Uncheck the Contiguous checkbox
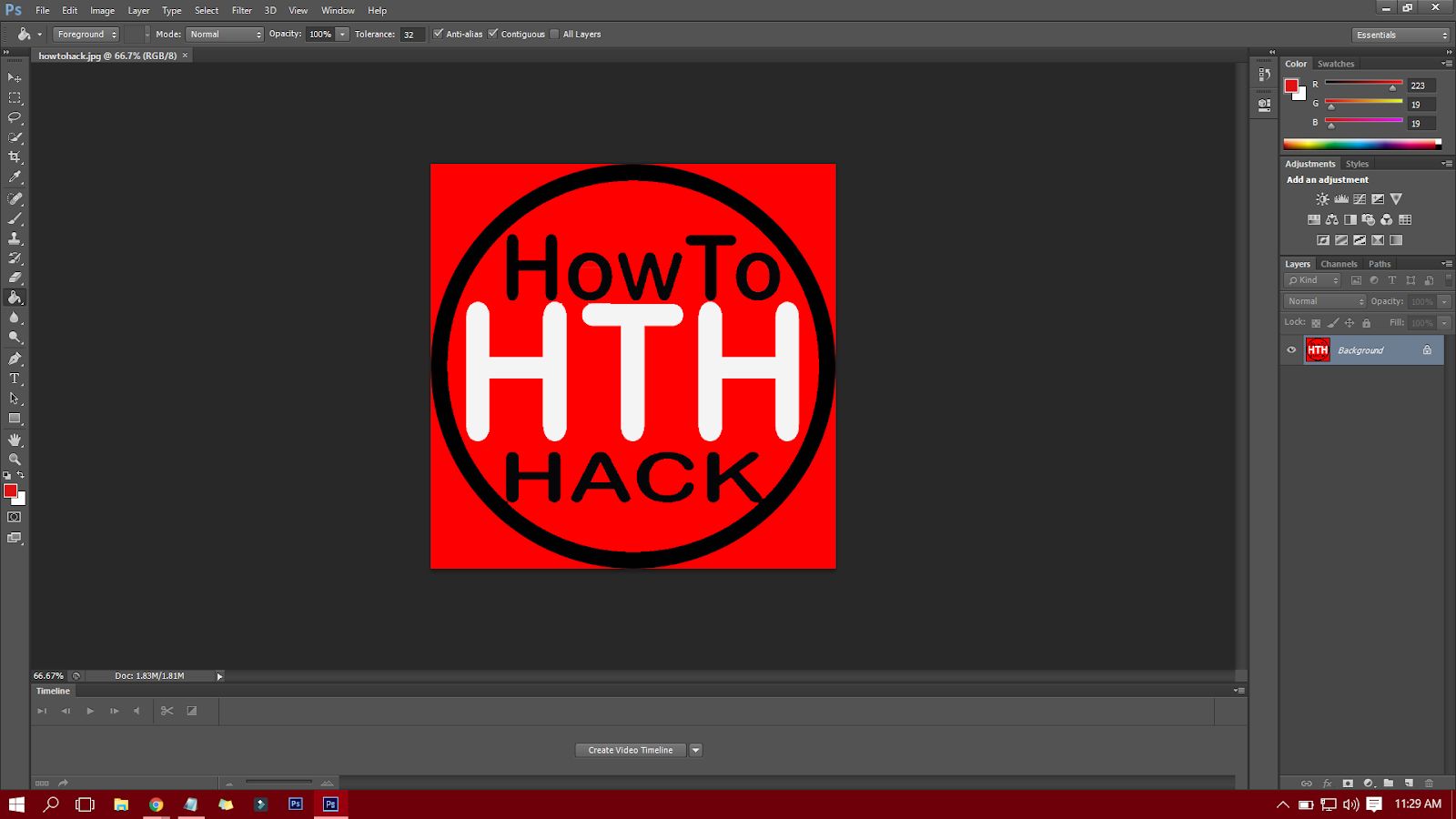Viewport: 1456px width, 819px height. (493, 34)
